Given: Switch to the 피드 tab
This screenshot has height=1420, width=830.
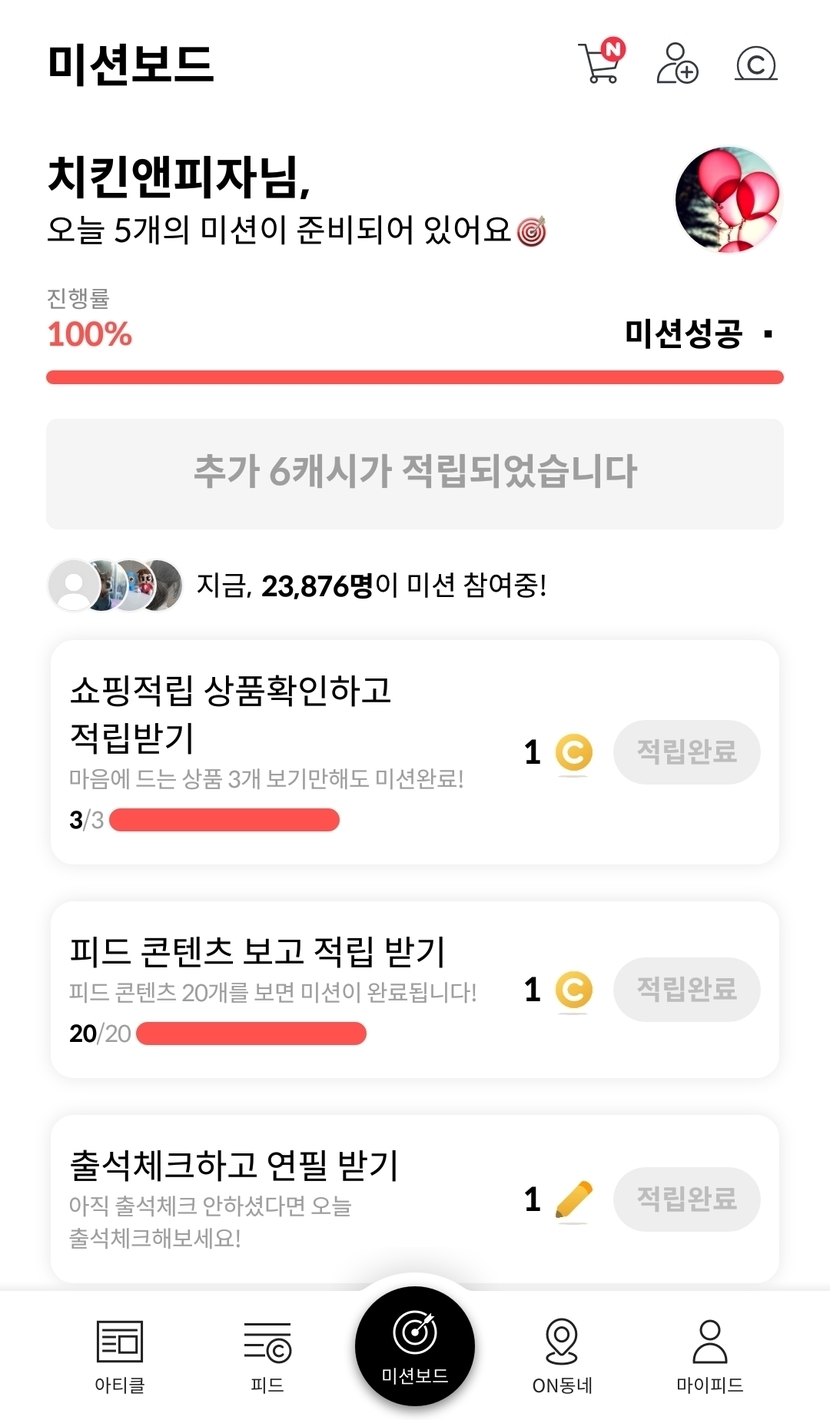Looking at the screenshot, I should [x=267, y=1355].
